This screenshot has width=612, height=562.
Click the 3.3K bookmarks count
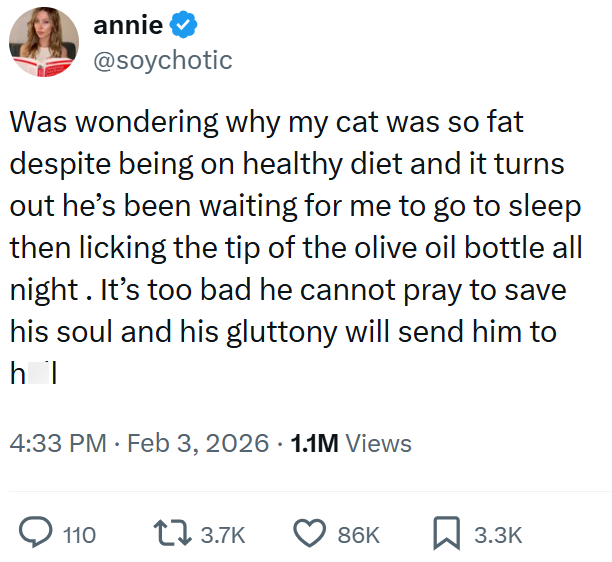tap(498, 535)
